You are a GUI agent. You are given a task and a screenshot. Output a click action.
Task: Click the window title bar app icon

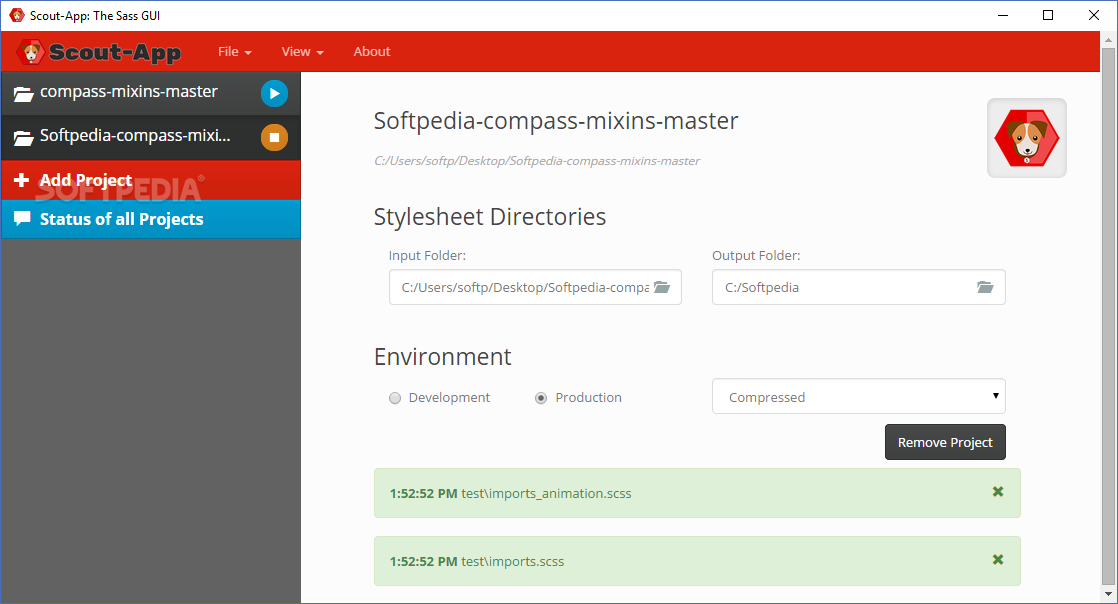click(x=16, y=15)
